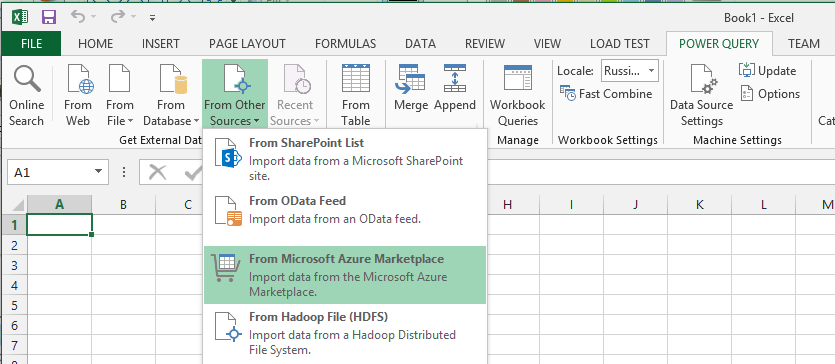Show the Workbook Queries pane
835x364 pixels.
point(518,96)
